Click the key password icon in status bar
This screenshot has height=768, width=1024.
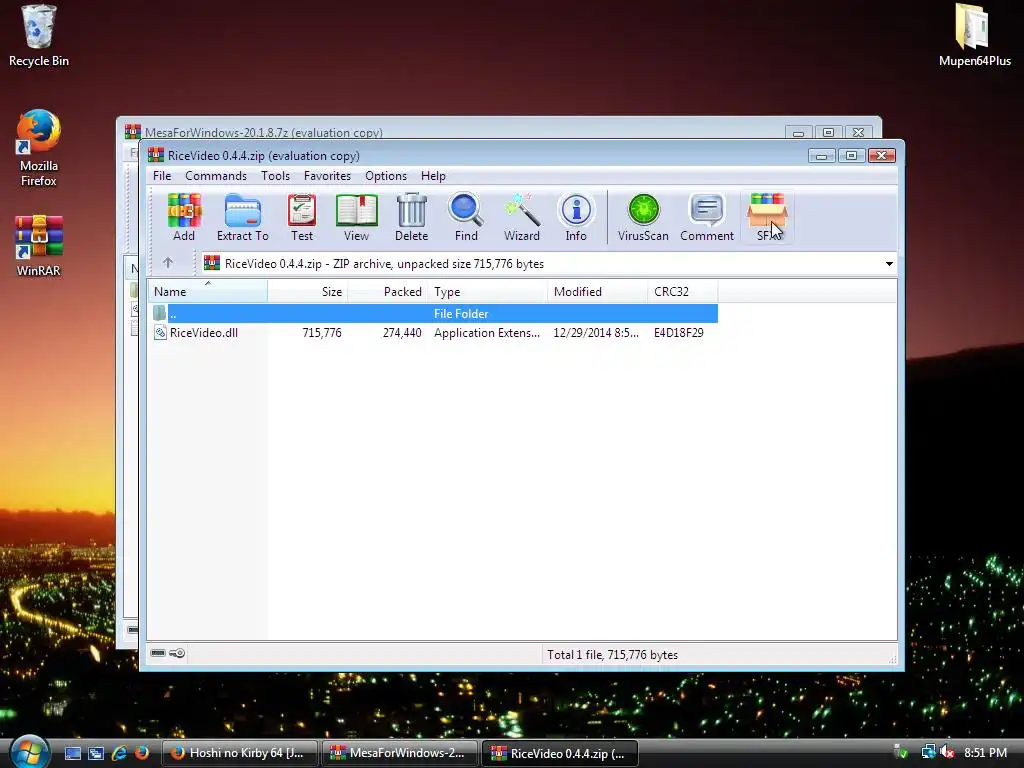[177, 653]
